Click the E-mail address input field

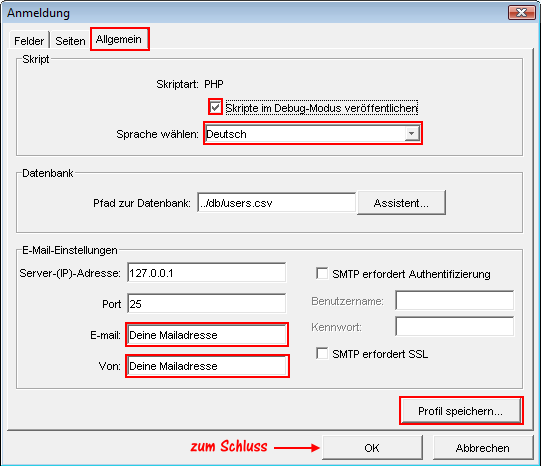click(x=207, y=335)
